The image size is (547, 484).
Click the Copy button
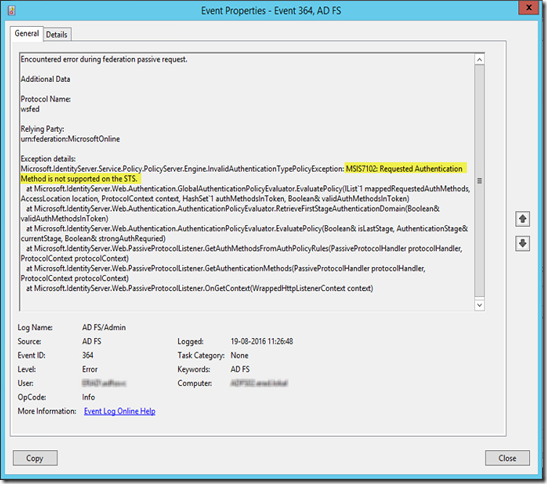tap(35, 458)
